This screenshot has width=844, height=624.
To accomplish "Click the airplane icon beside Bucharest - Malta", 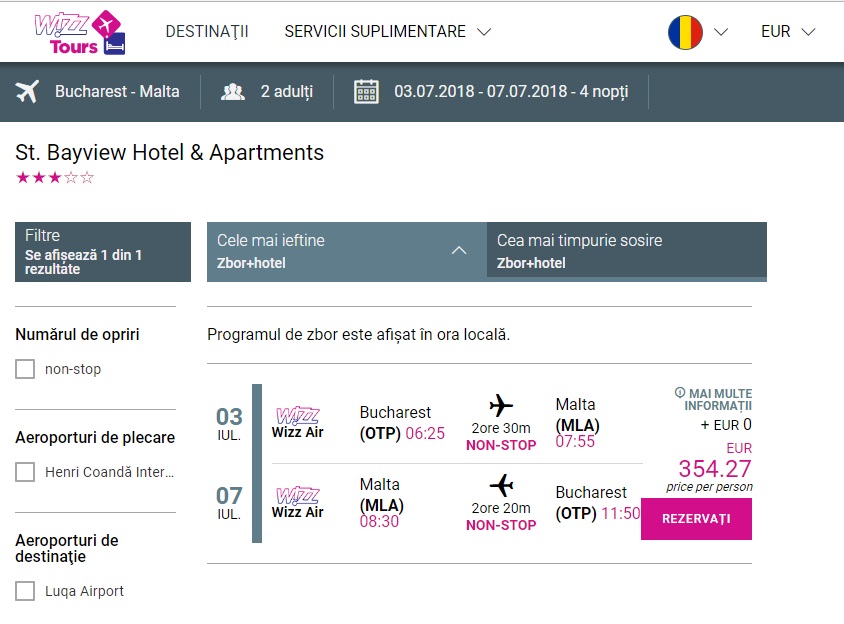I will click(27, 92).
